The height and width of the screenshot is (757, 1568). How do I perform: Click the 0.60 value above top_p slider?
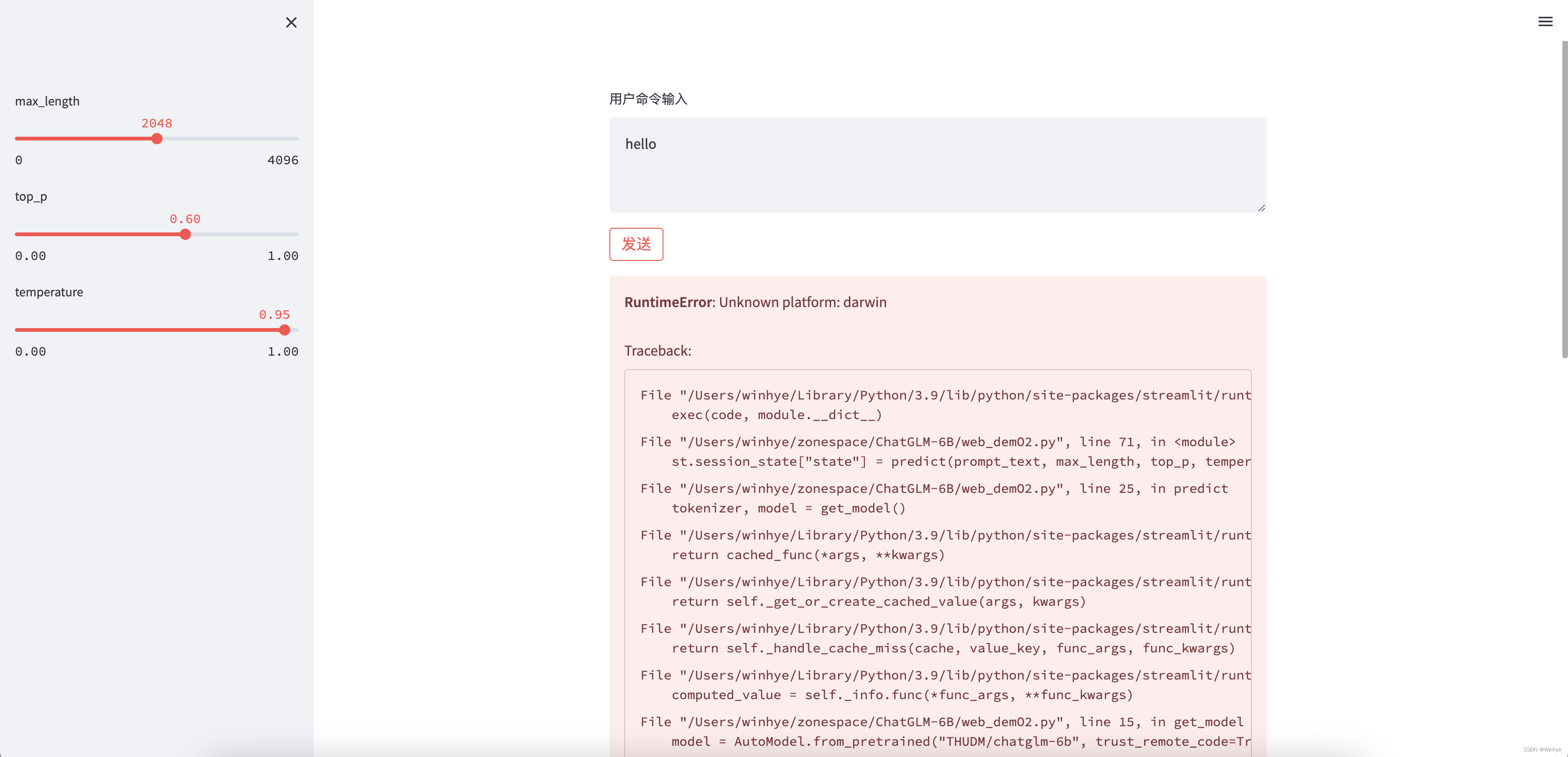click(185, 218)
